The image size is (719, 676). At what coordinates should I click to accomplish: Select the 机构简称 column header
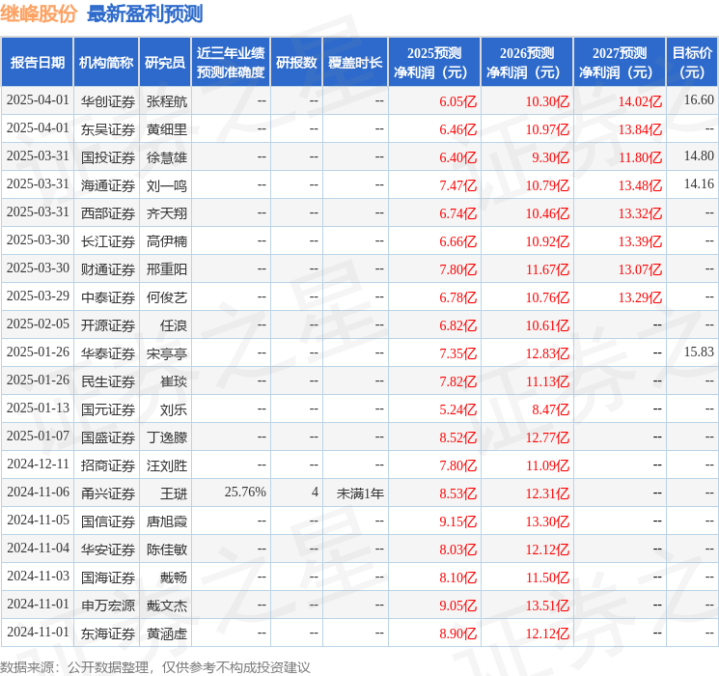click(x=106, y=62)
